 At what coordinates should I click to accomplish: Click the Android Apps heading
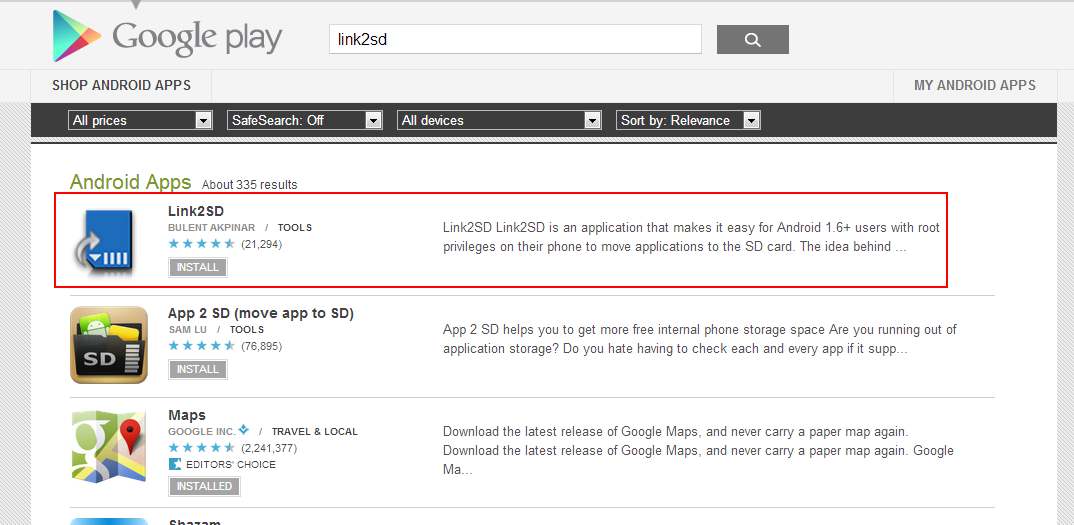130,182
